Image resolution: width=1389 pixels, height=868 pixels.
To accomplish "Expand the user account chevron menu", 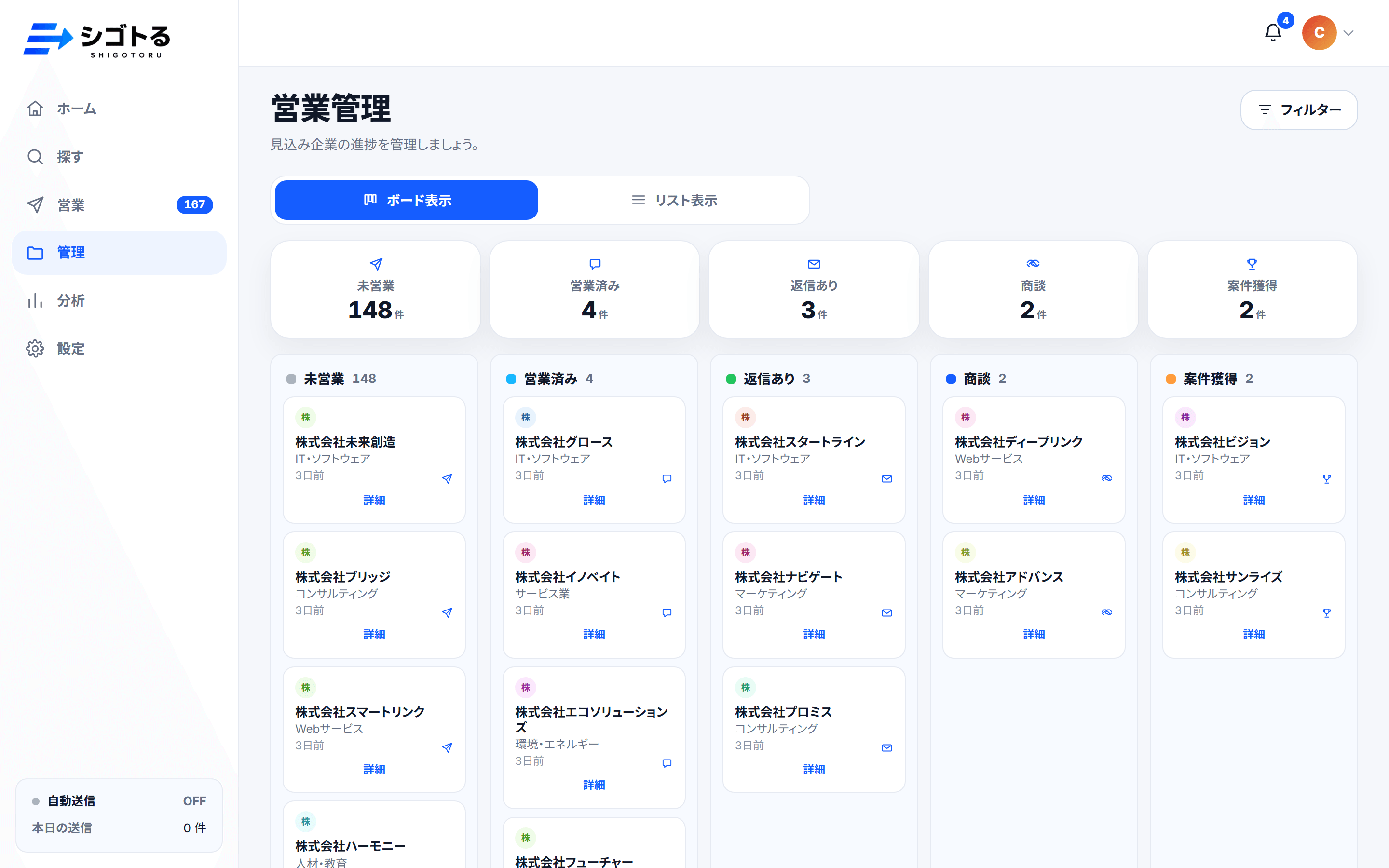I will pyautogui.click(x=1349, y=33).
